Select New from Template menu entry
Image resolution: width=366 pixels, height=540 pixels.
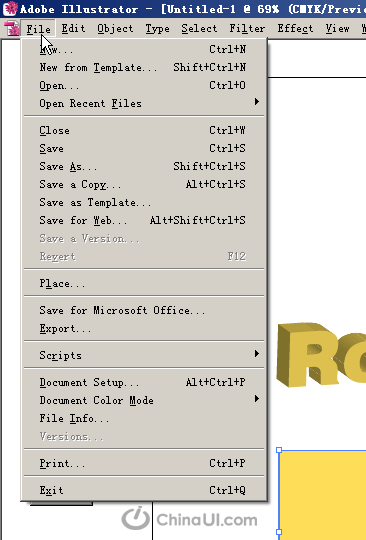tap(144, 67)
